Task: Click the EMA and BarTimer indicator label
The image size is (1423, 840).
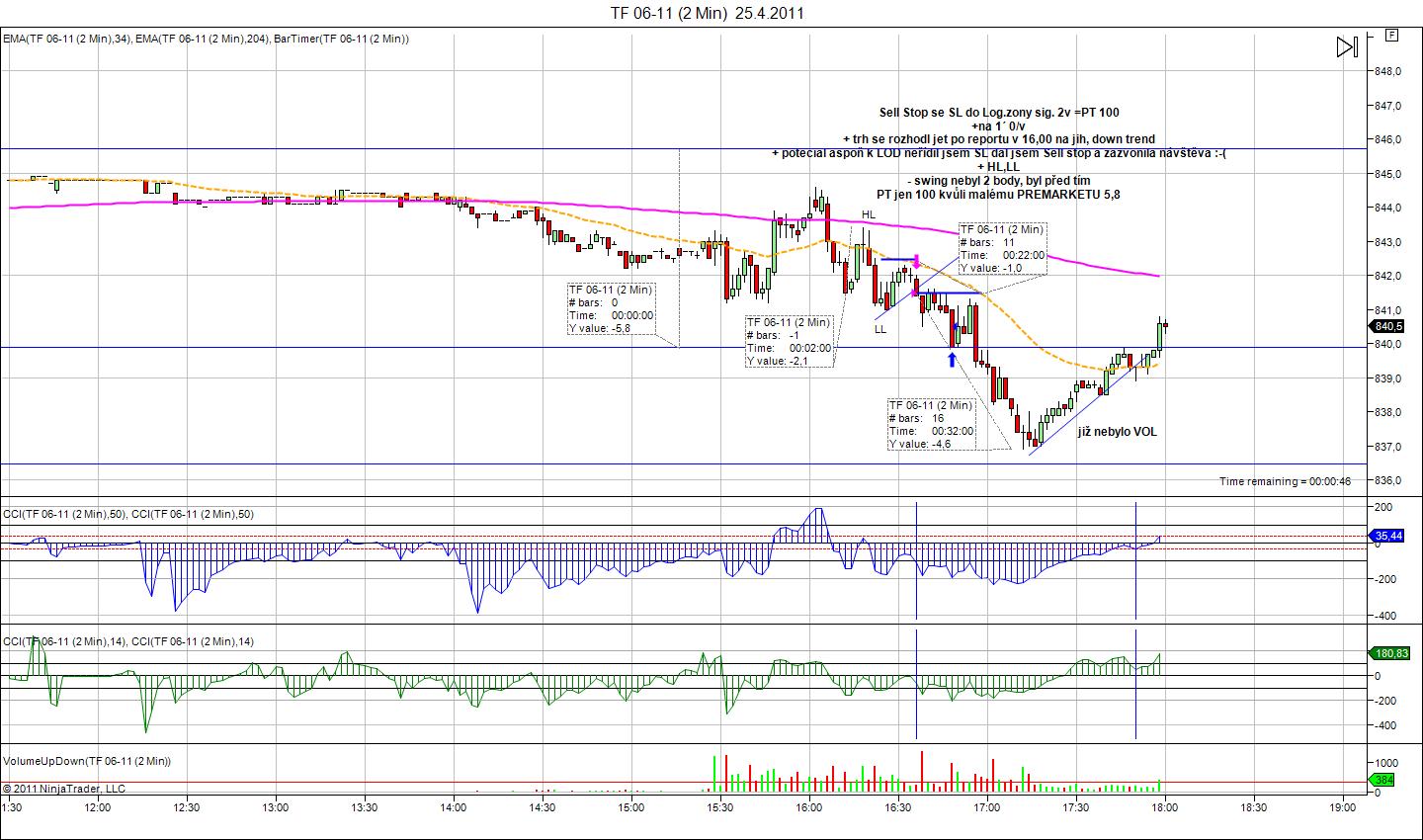Action: 207,39
